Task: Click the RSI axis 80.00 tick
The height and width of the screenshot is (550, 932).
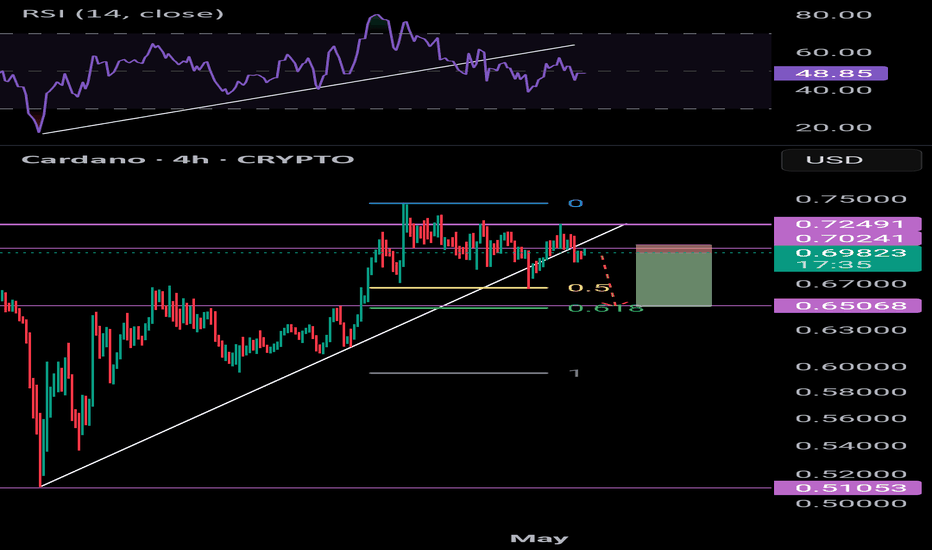Action: pyautogui.click(x=833, y=14)
